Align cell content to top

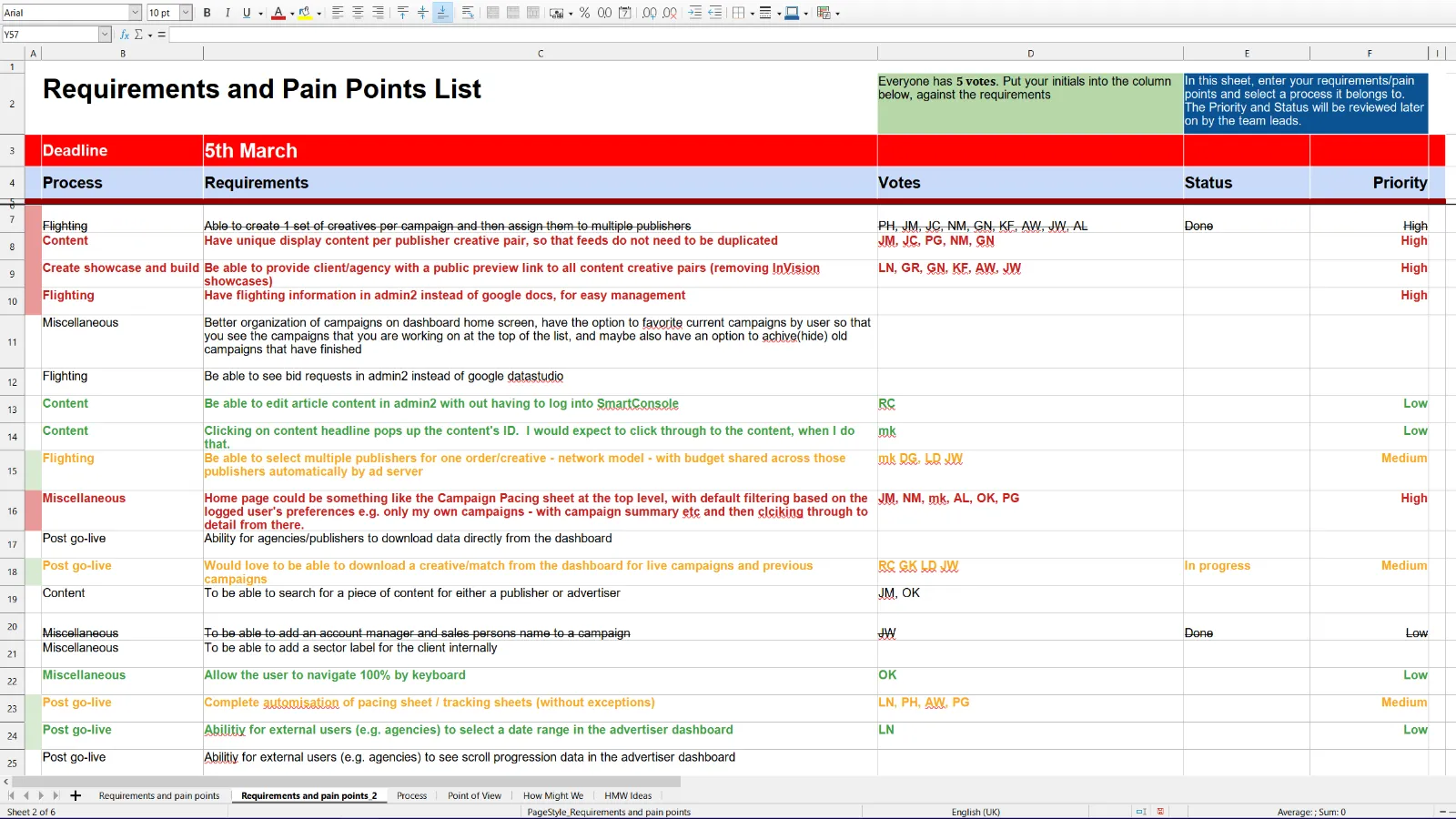tap(403, 13)
